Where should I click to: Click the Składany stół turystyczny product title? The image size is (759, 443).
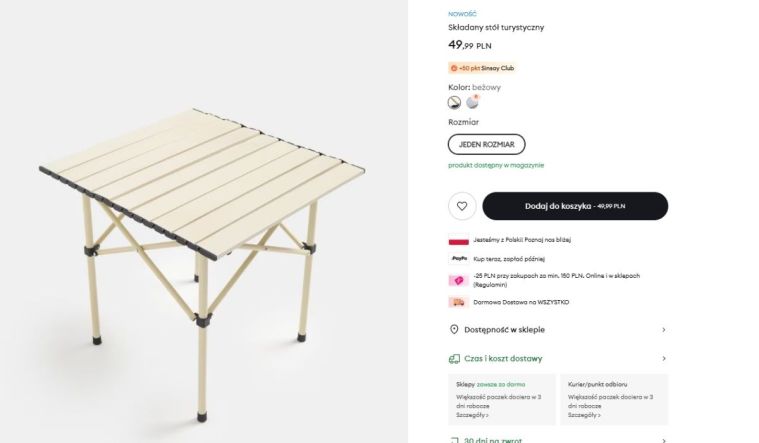496,27
